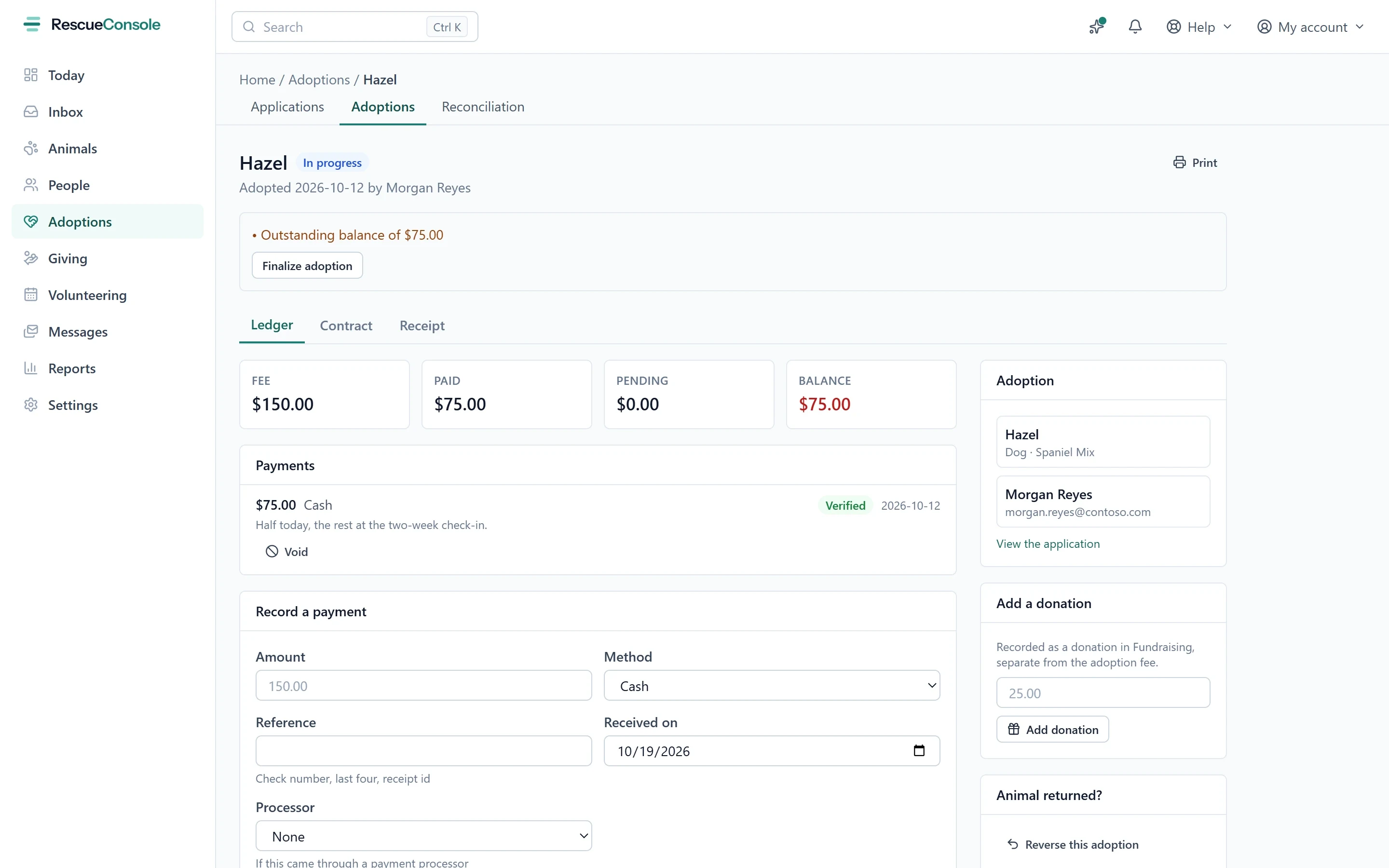
Task: Switch to the Applications tab
Action: 287,107
